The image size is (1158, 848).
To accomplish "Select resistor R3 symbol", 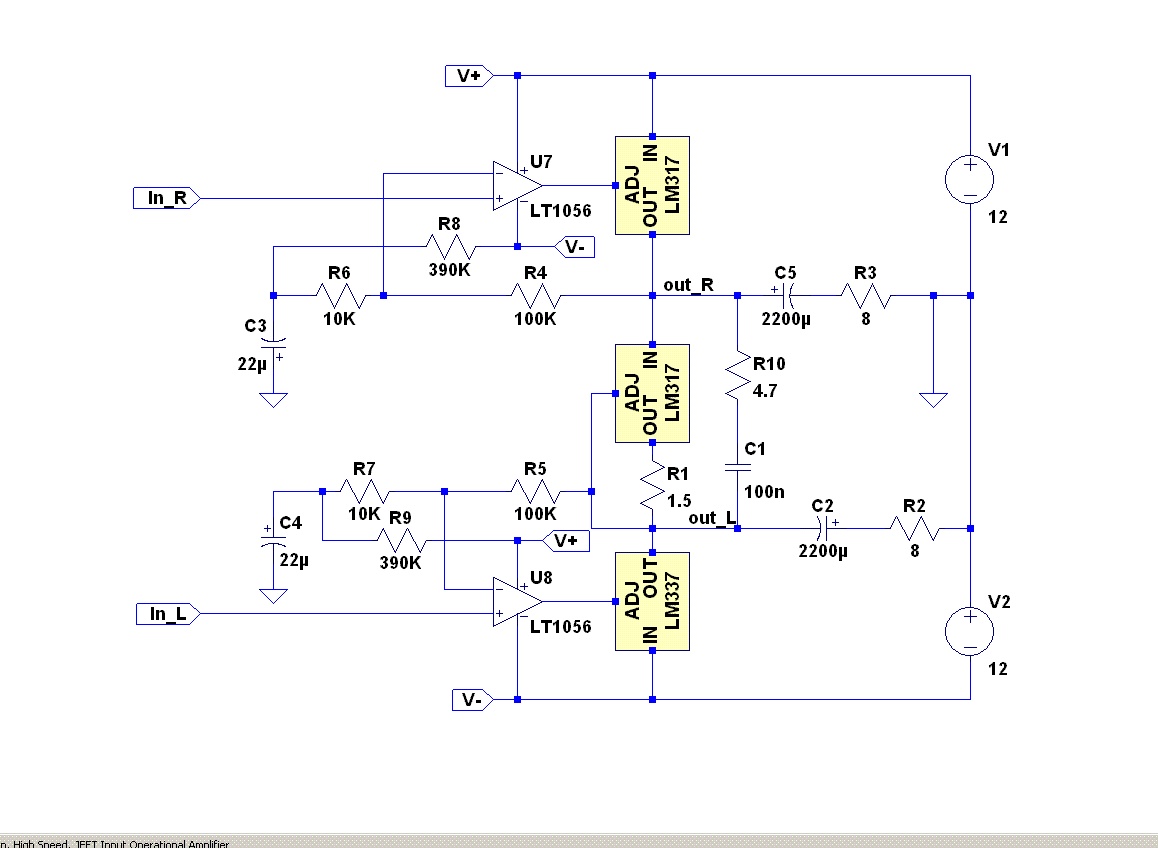I will pos(866,295).
